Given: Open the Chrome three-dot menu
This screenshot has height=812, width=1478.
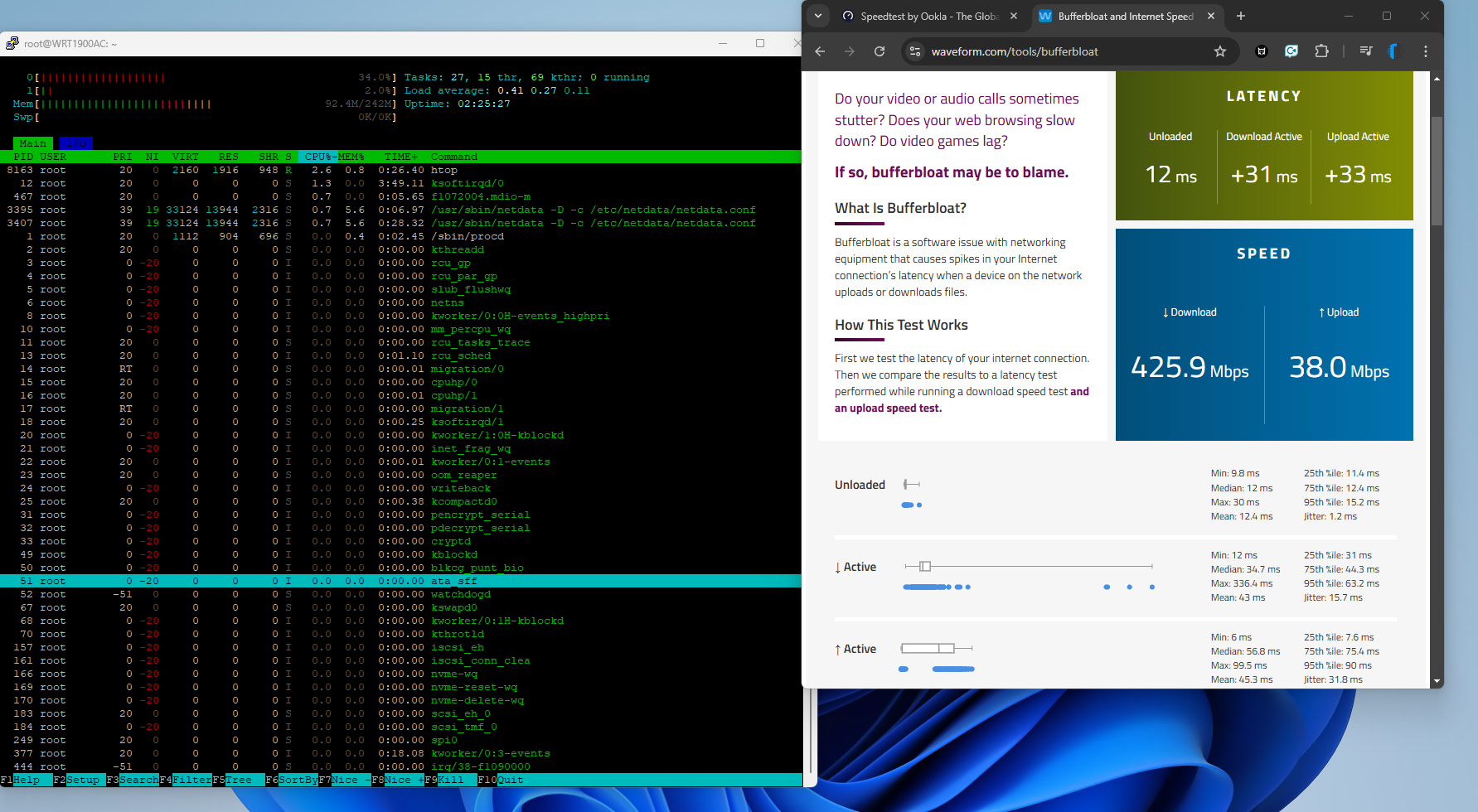Looking at the screenshot, I should [1426, 51].
